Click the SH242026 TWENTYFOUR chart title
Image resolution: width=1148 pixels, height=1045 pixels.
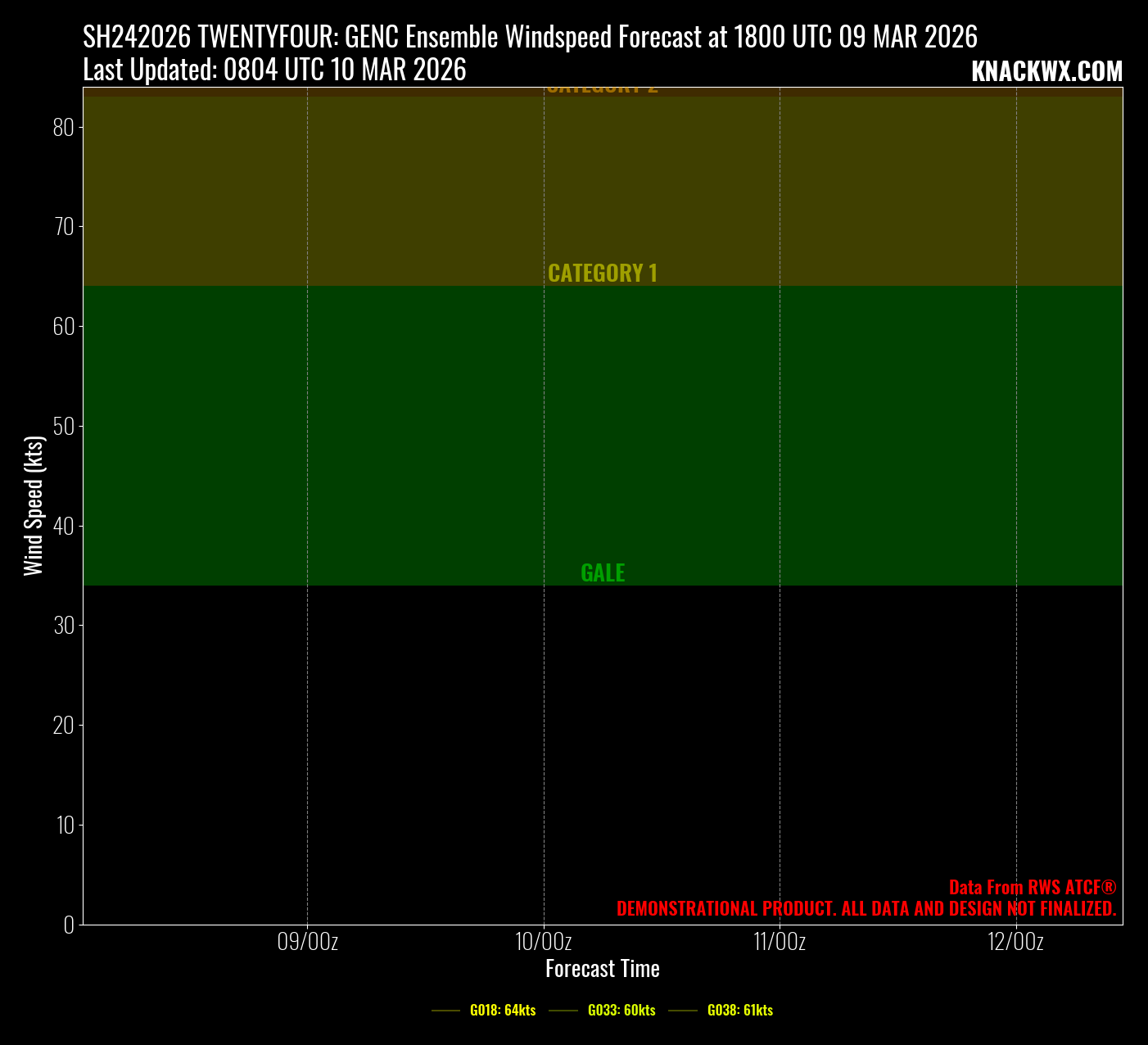click(x=530, y=37)
